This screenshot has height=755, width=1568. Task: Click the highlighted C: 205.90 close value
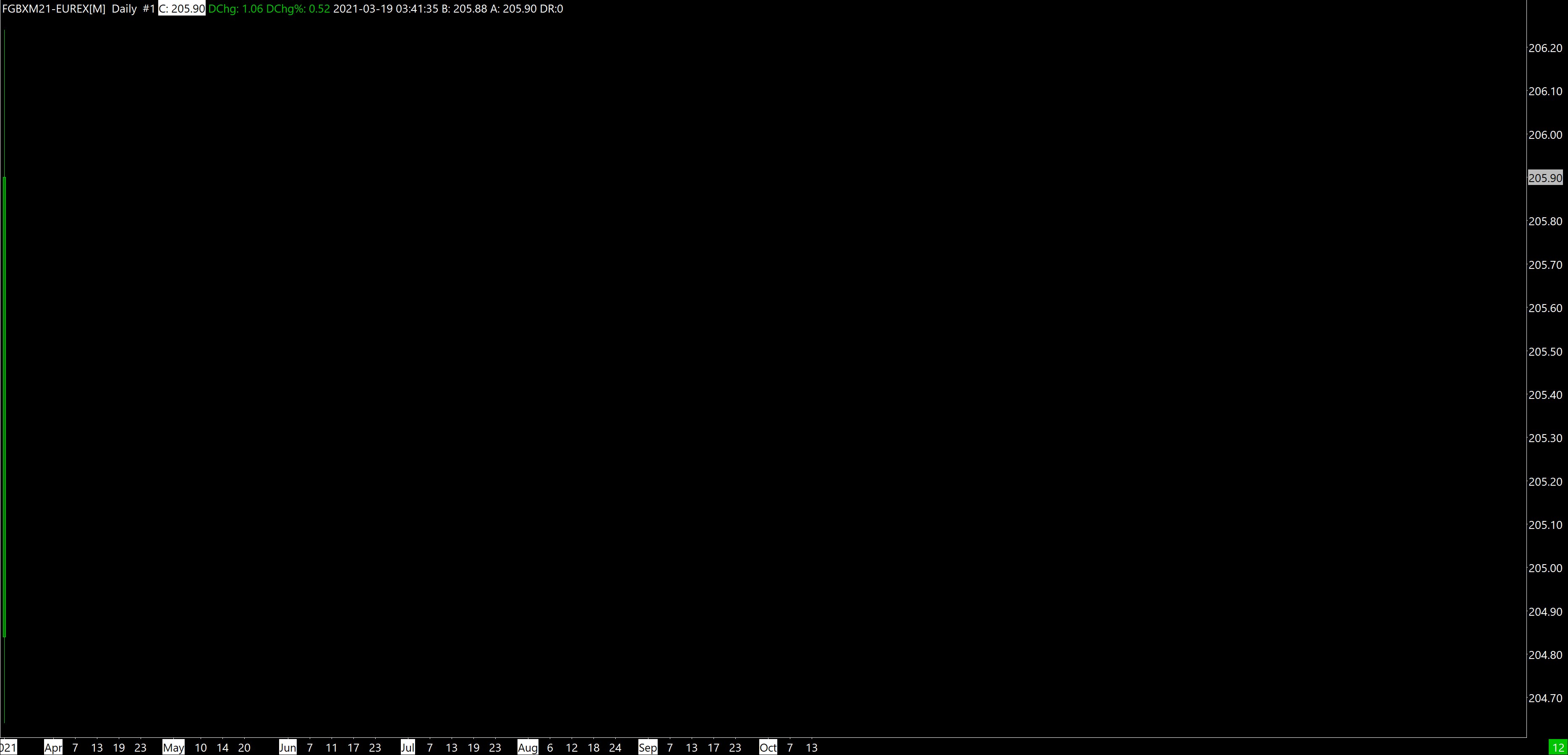181,9
